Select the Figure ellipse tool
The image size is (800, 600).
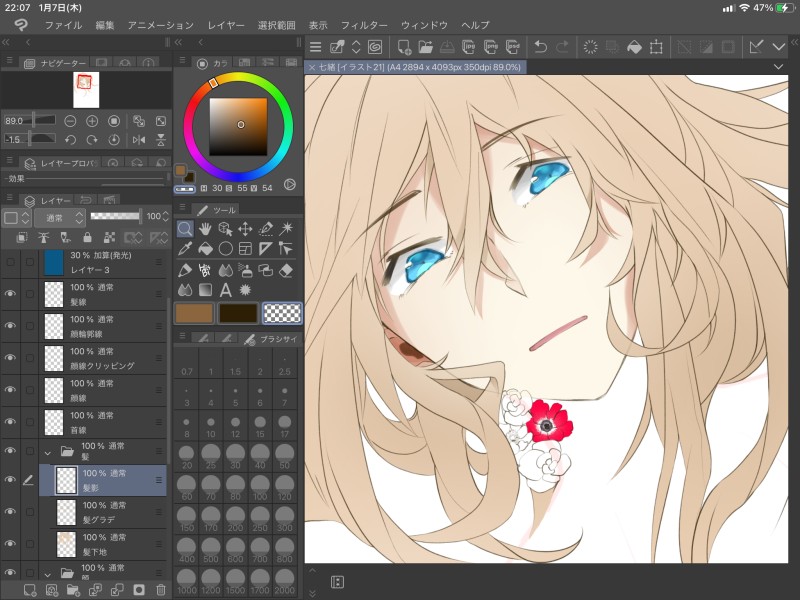tap(225, 249)
